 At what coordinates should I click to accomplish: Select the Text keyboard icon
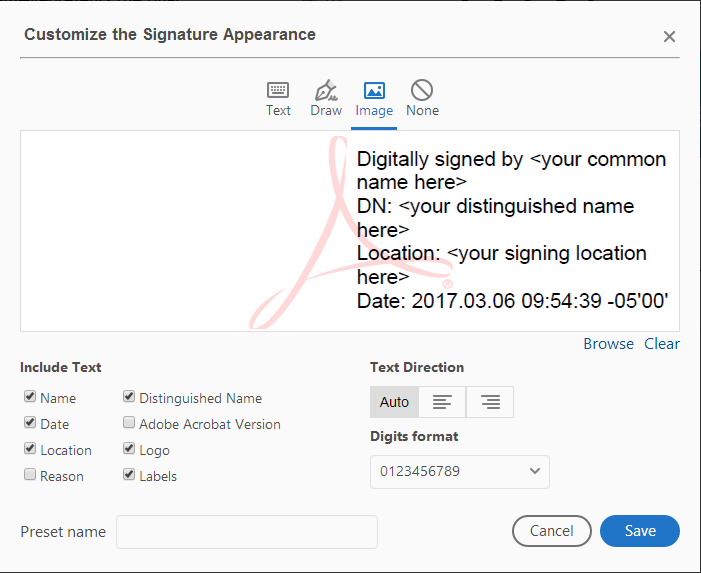tap(278, 90)
